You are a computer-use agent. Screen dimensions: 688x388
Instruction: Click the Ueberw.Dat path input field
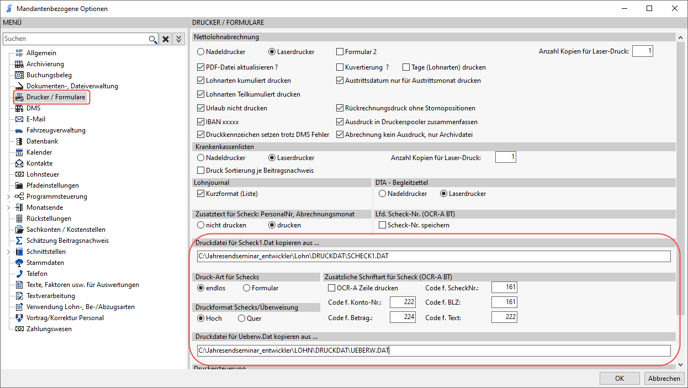coord(434,350)
